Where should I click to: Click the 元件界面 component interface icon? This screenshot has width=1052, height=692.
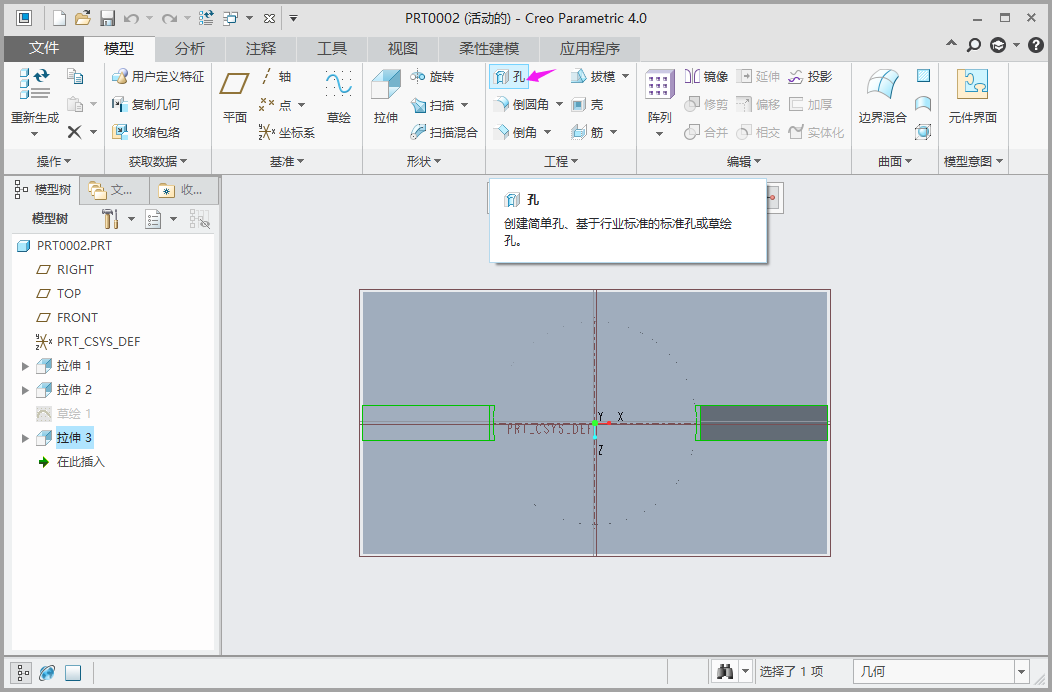pos(972,97)
